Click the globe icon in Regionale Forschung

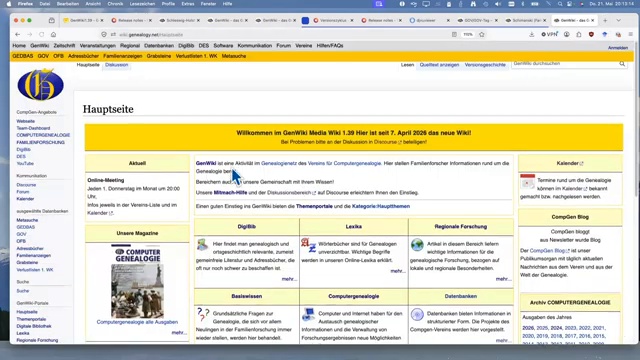tap(417, 245)
